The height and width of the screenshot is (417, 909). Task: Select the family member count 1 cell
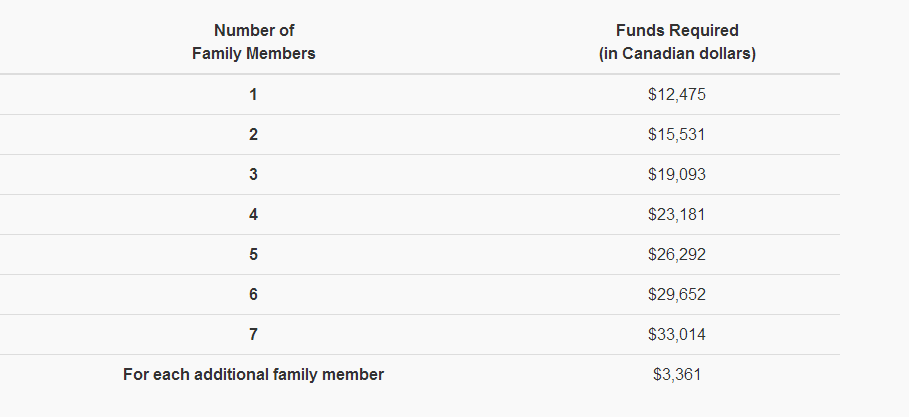254,95
